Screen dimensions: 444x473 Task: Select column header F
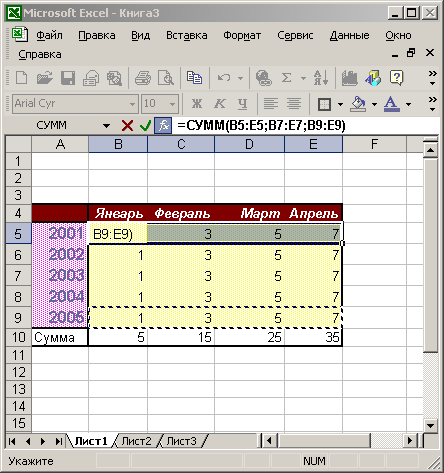click(374, 144)
